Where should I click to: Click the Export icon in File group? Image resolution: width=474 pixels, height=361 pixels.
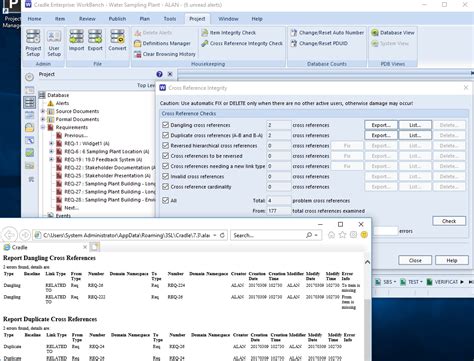[x=95, y=40]
